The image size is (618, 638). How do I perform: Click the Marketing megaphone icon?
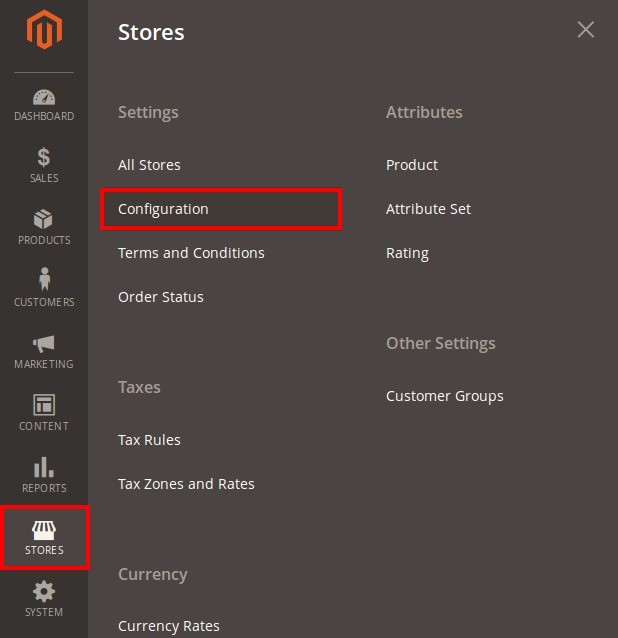(44, 343)
